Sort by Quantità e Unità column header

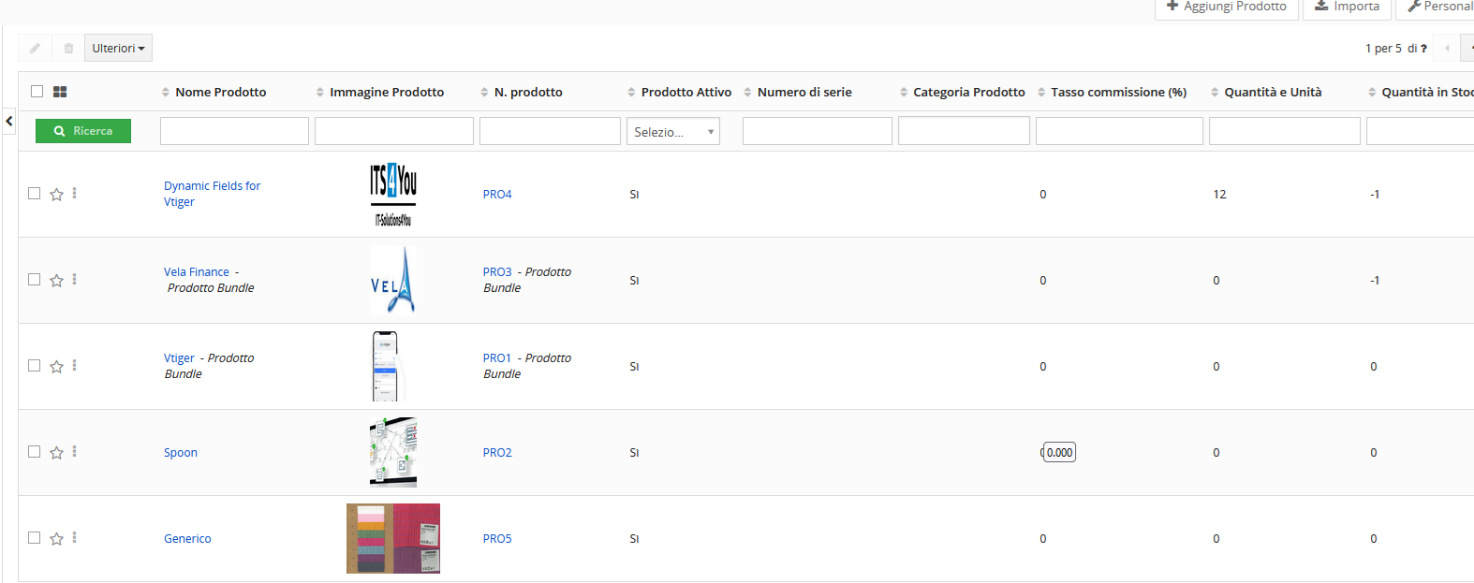pos(1272,92)
